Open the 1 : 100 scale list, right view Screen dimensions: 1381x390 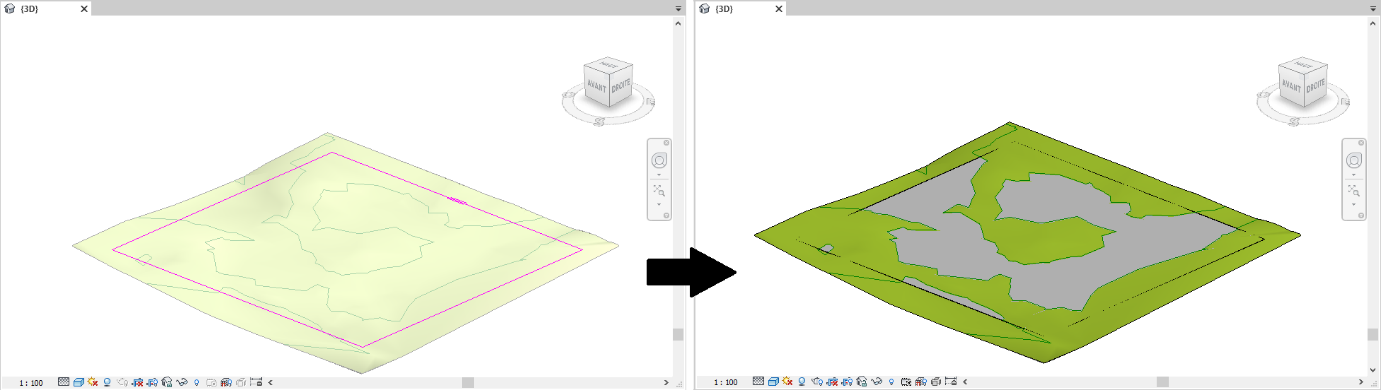[726, 382]
